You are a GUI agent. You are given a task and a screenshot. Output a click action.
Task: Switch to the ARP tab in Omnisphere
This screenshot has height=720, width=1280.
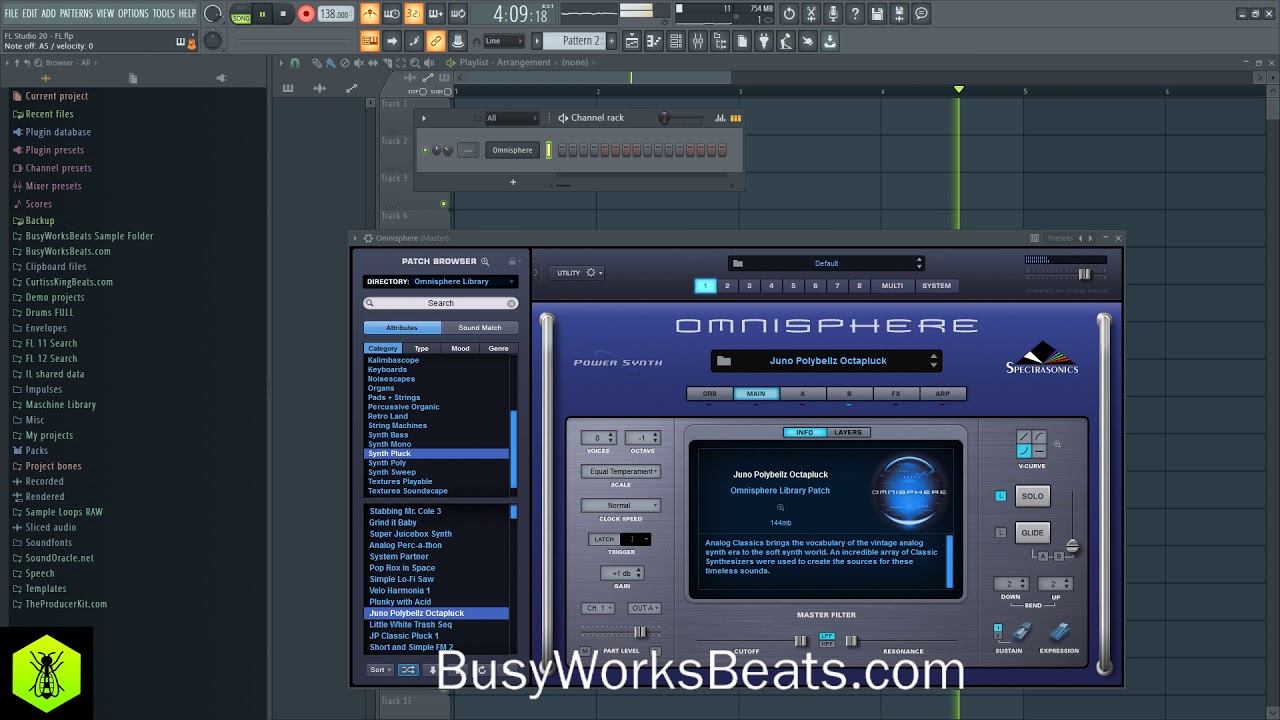(942, 394)
